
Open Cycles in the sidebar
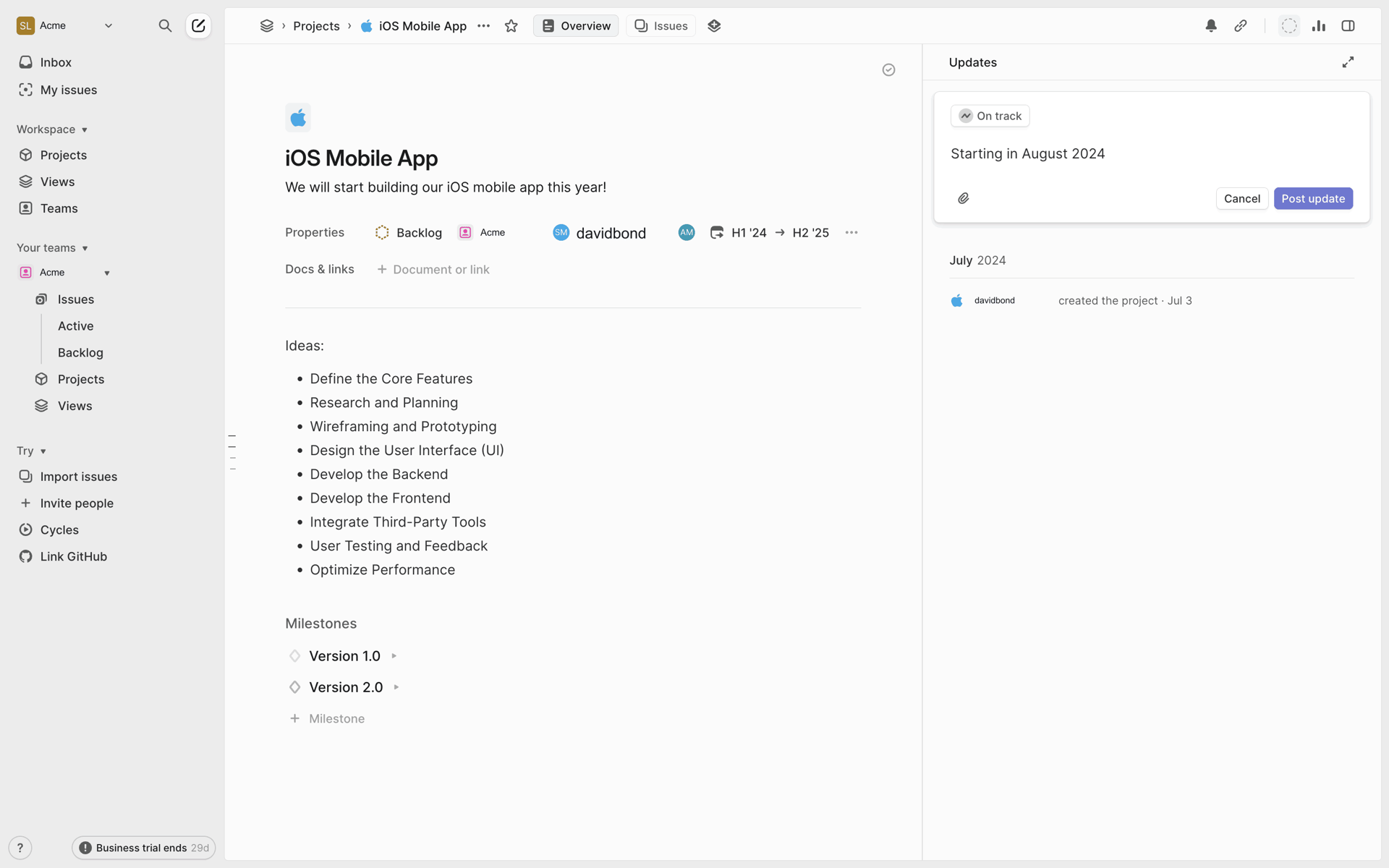59,530
